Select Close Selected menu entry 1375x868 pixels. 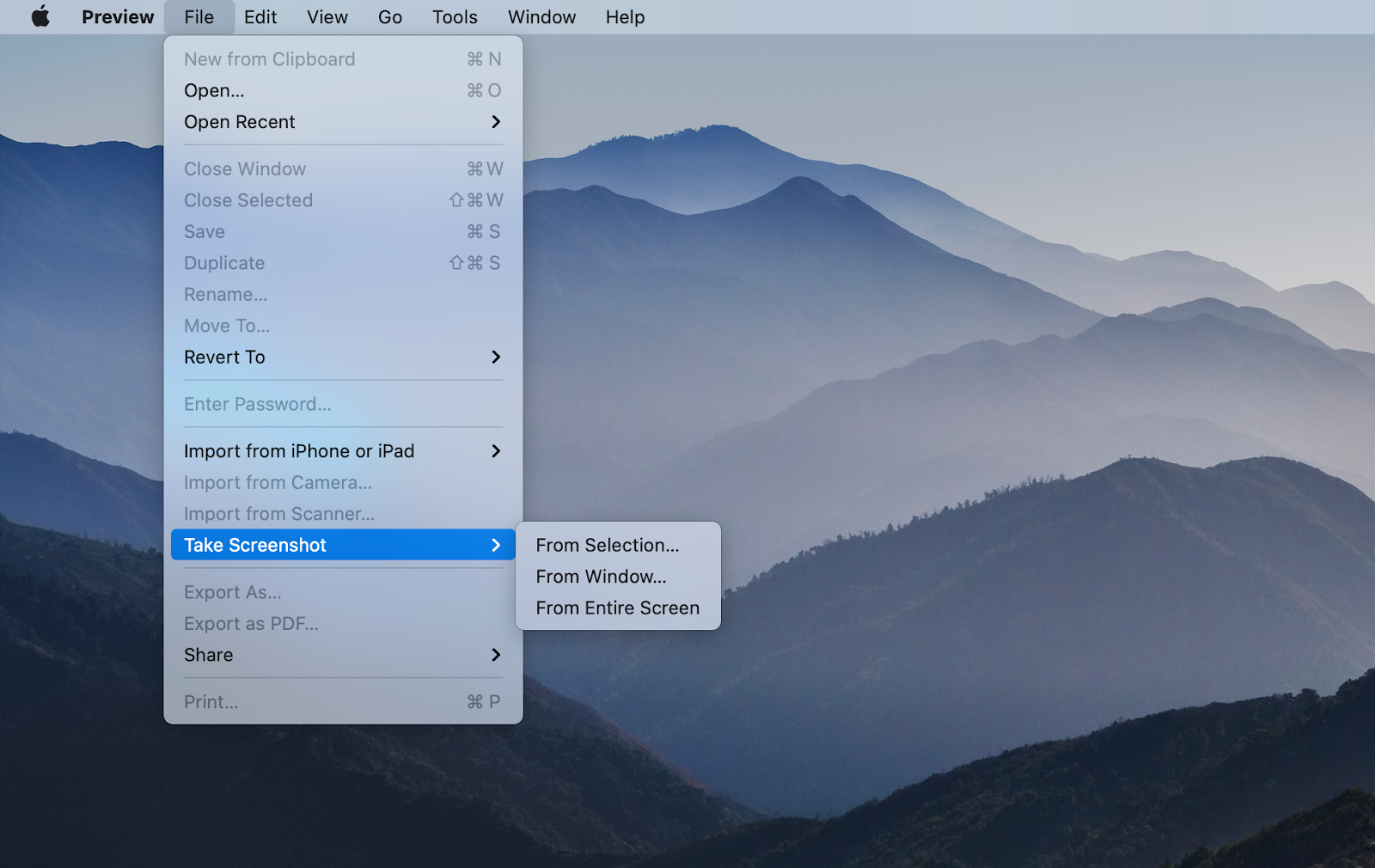(343, 200)
